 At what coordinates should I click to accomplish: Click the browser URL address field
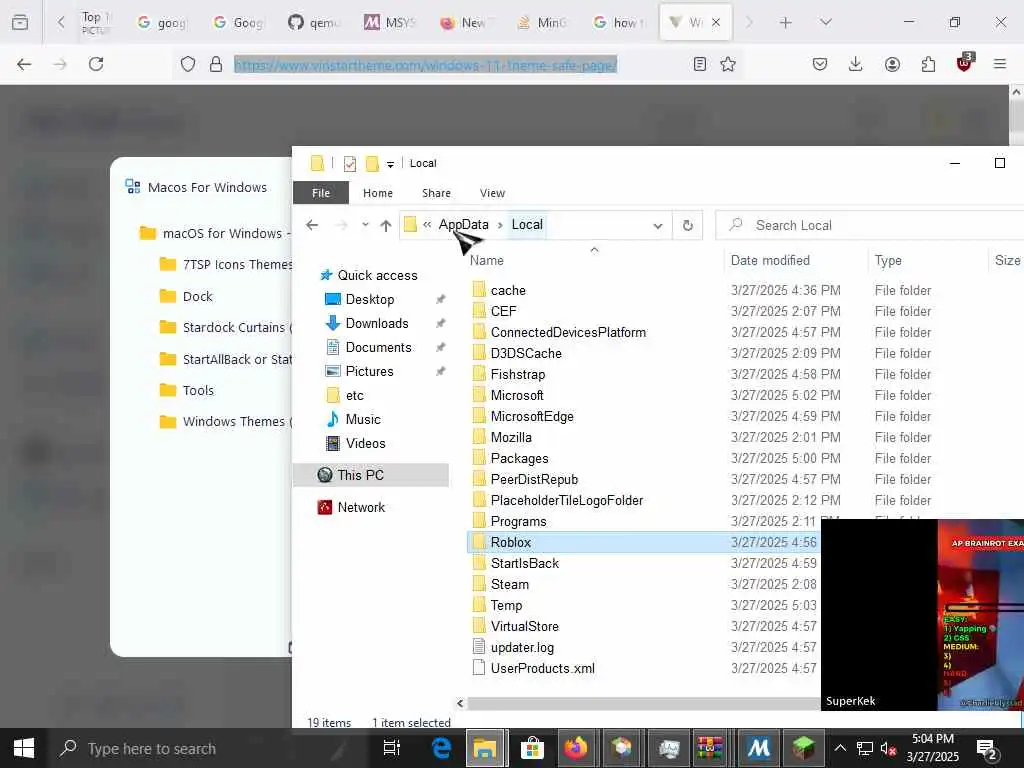425,64
